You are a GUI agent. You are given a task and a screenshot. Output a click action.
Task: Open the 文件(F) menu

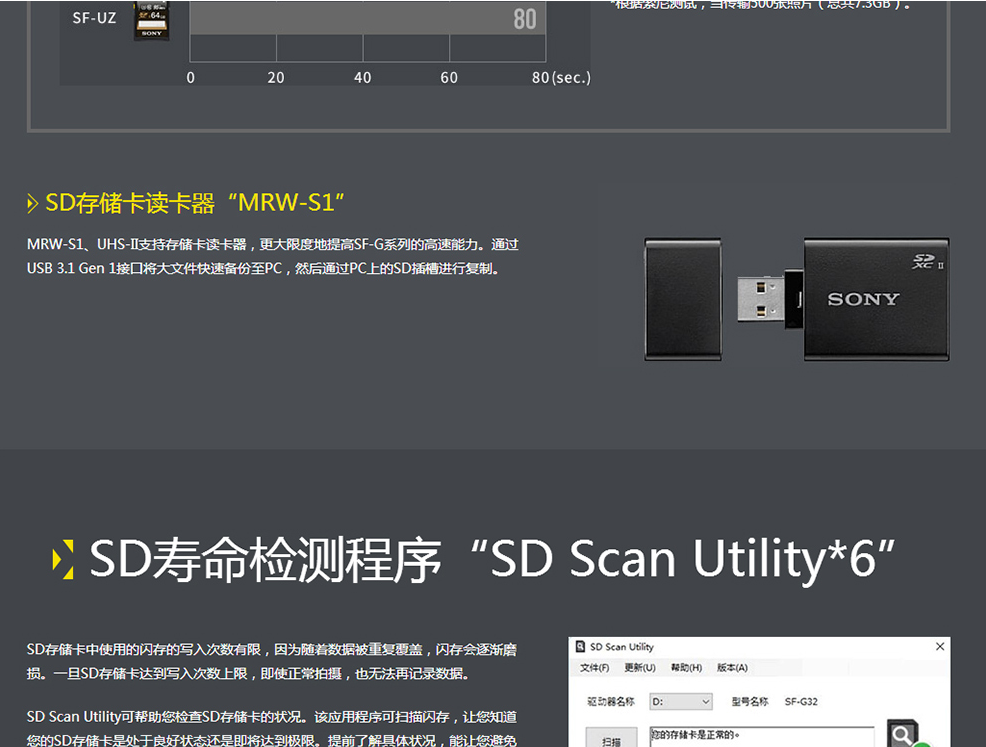594,668
